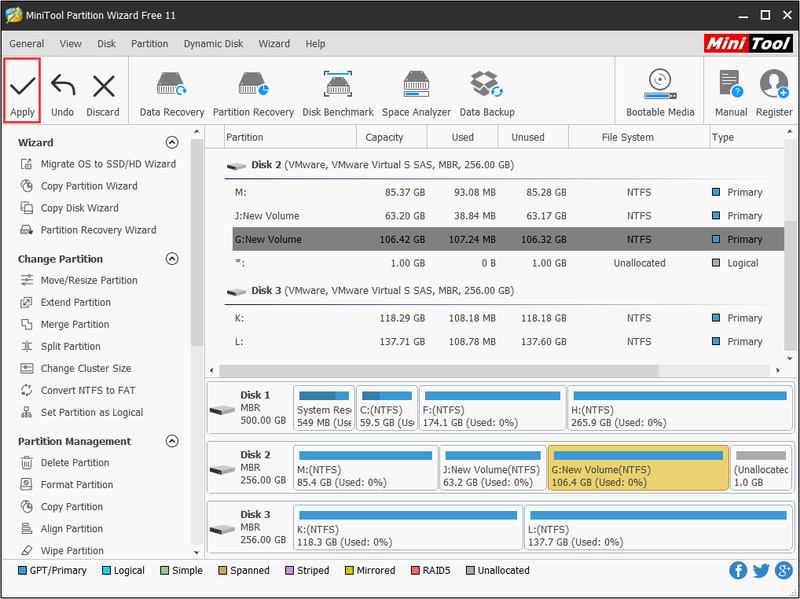800x599 pixels.
Task: Open the Disk Benchmark tool
Action: click(x=338, y=94)
